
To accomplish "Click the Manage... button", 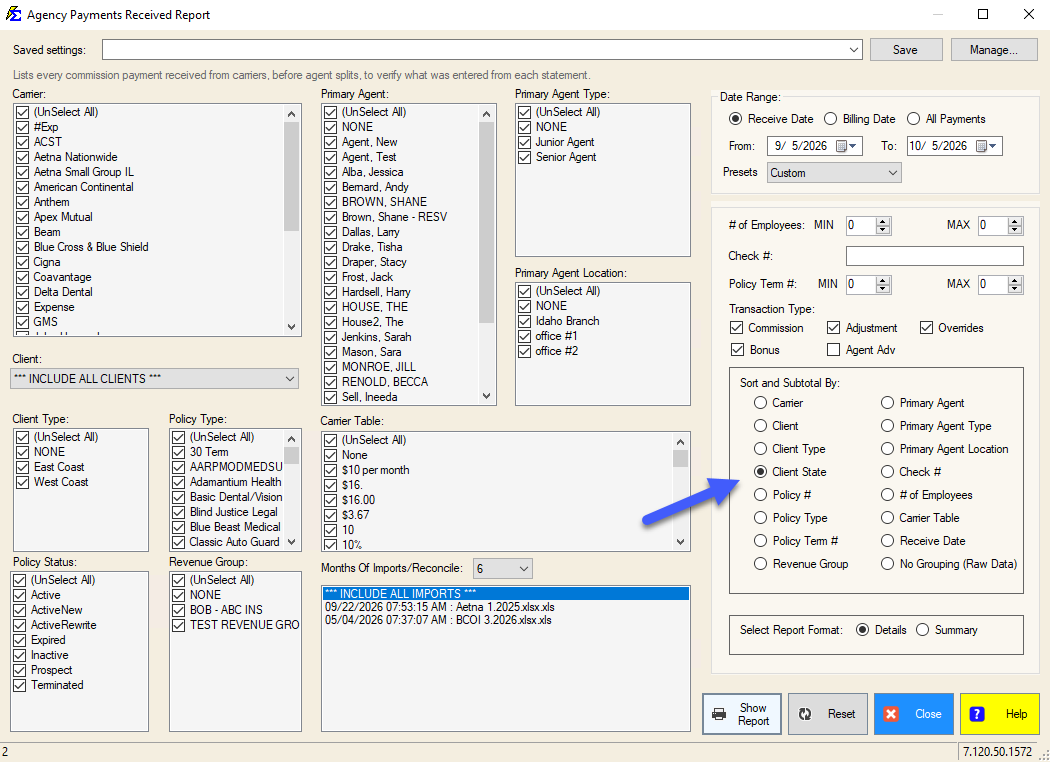I will pyautogui.click(x=994, y=50).
